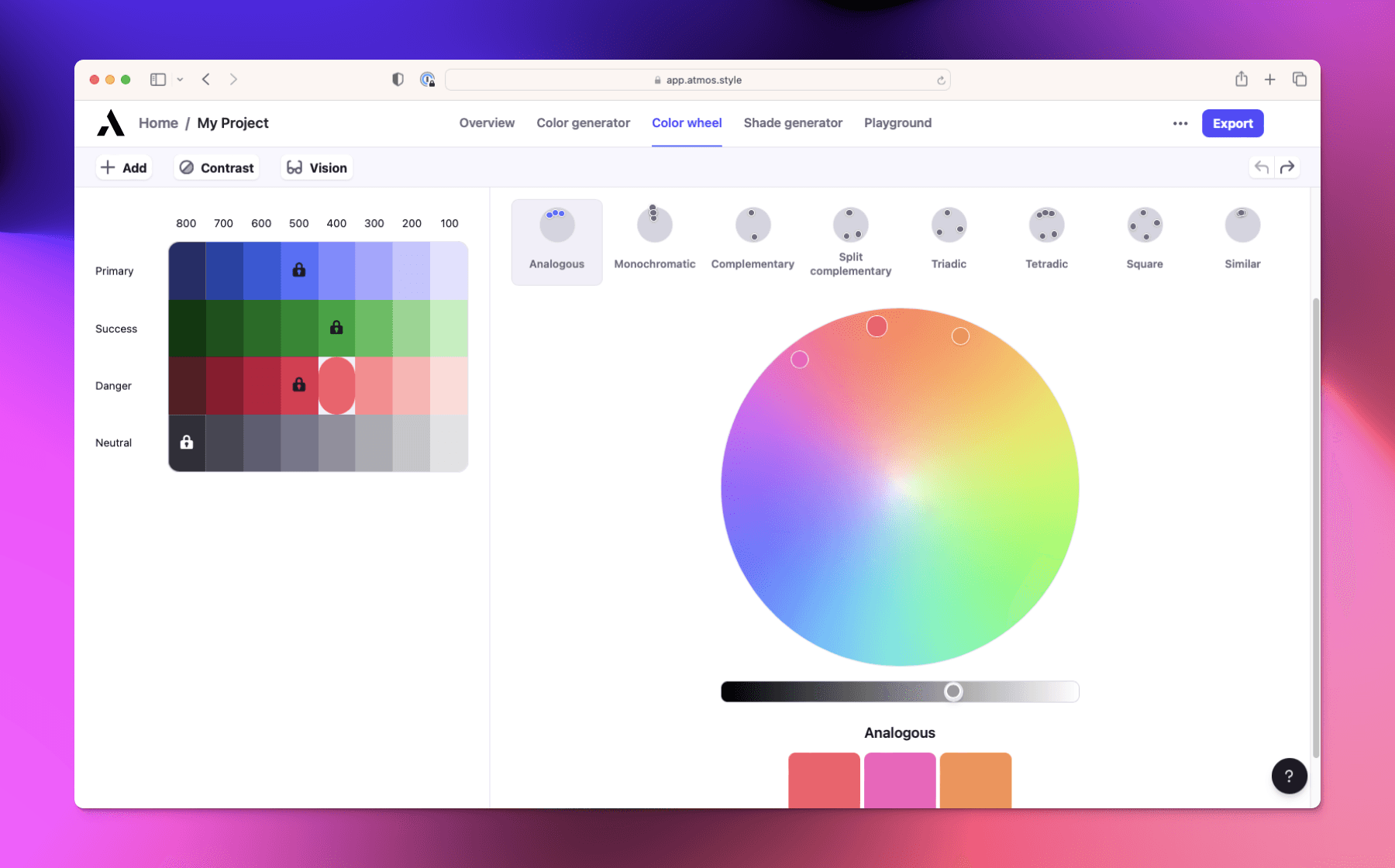
Task: Click the undo arrow icon
Action: (x=1261, y=167)
